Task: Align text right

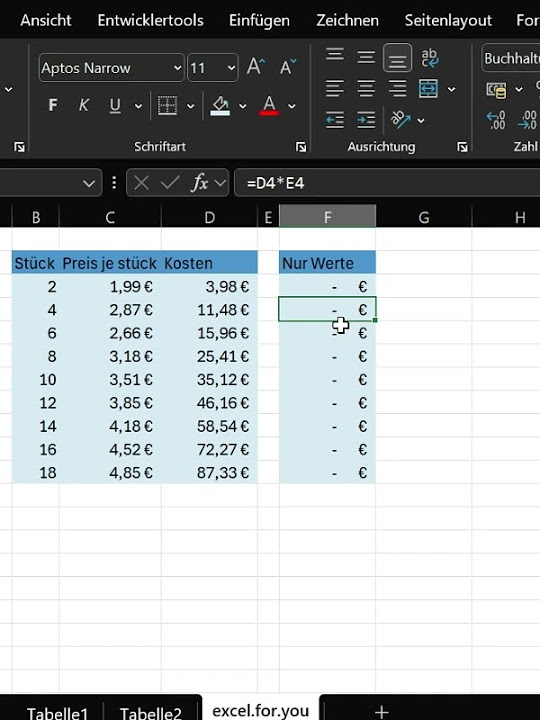Action: [397, 88]
